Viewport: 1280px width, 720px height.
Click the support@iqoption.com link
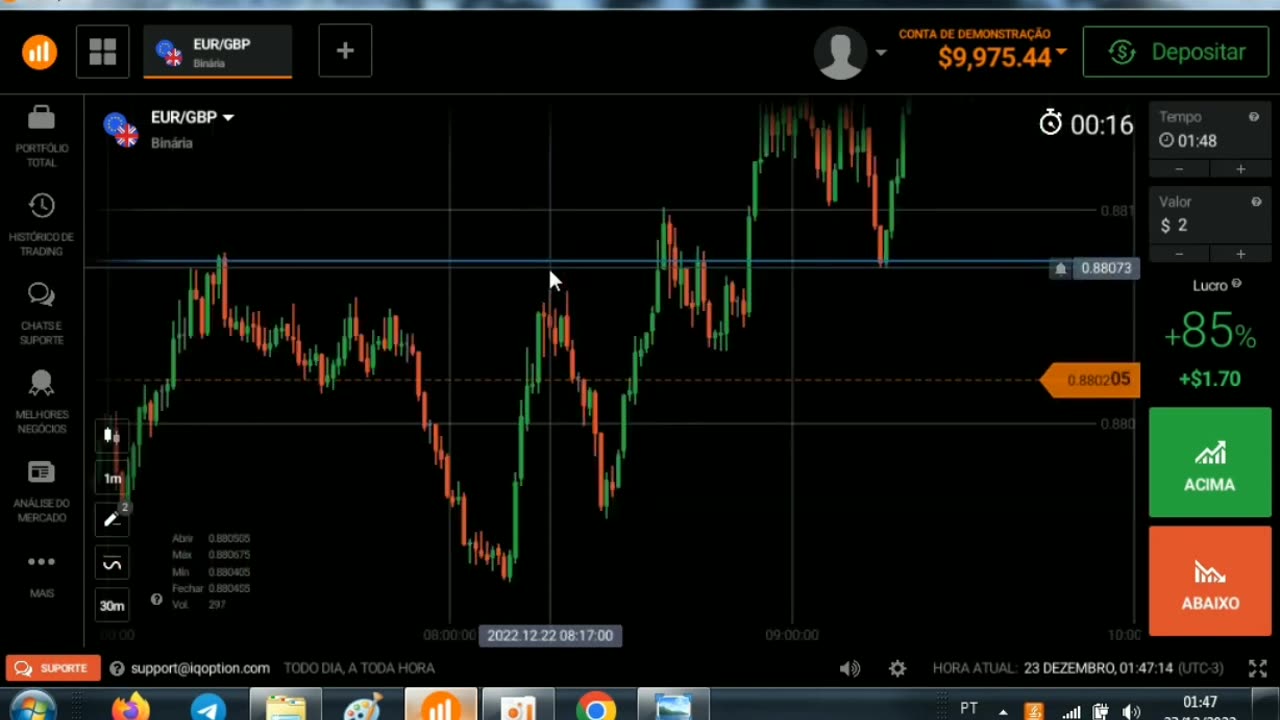click(x=200, y=668)
